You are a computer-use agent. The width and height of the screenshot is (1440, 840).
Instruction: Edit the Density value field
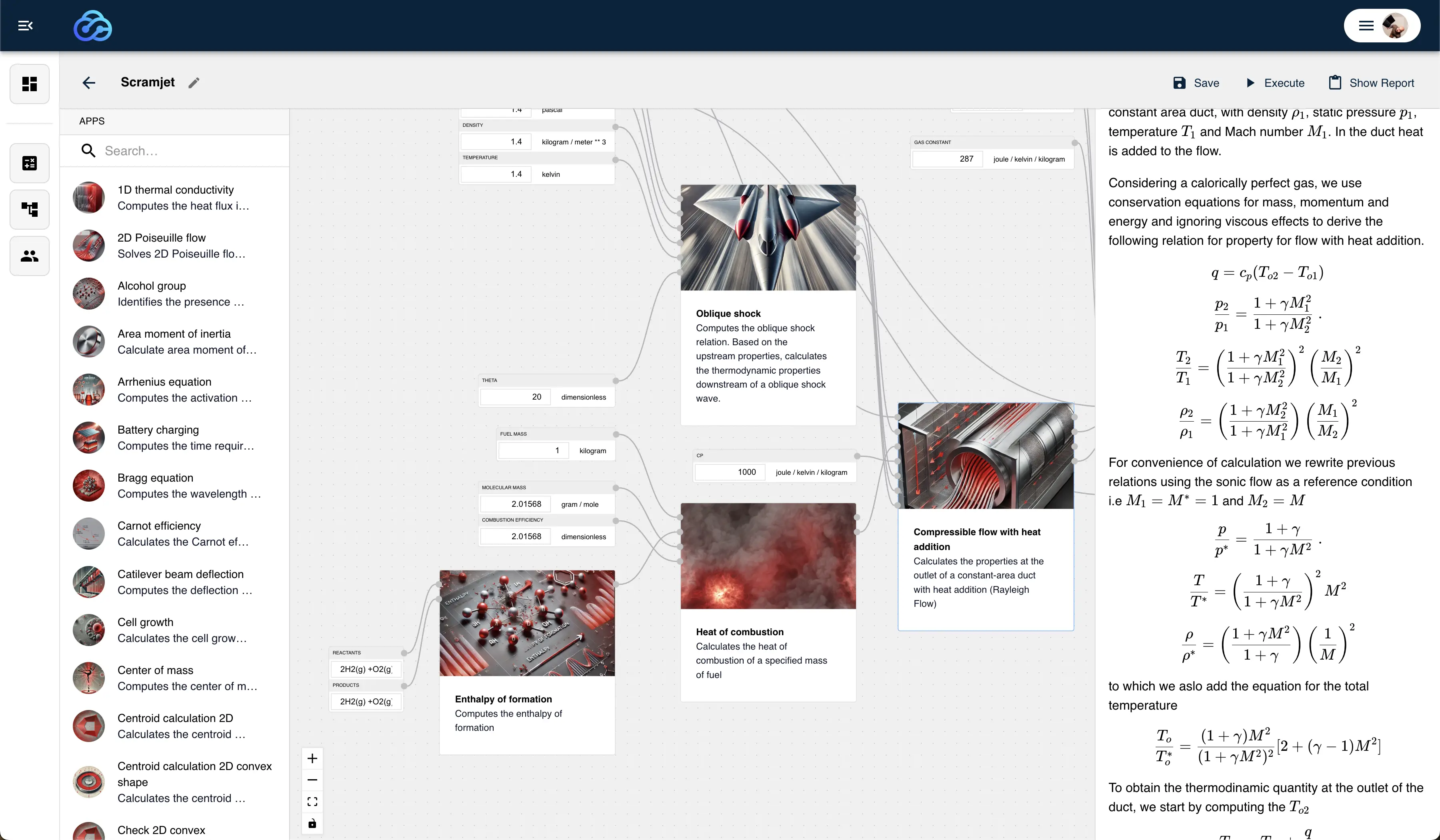(496, 142)
